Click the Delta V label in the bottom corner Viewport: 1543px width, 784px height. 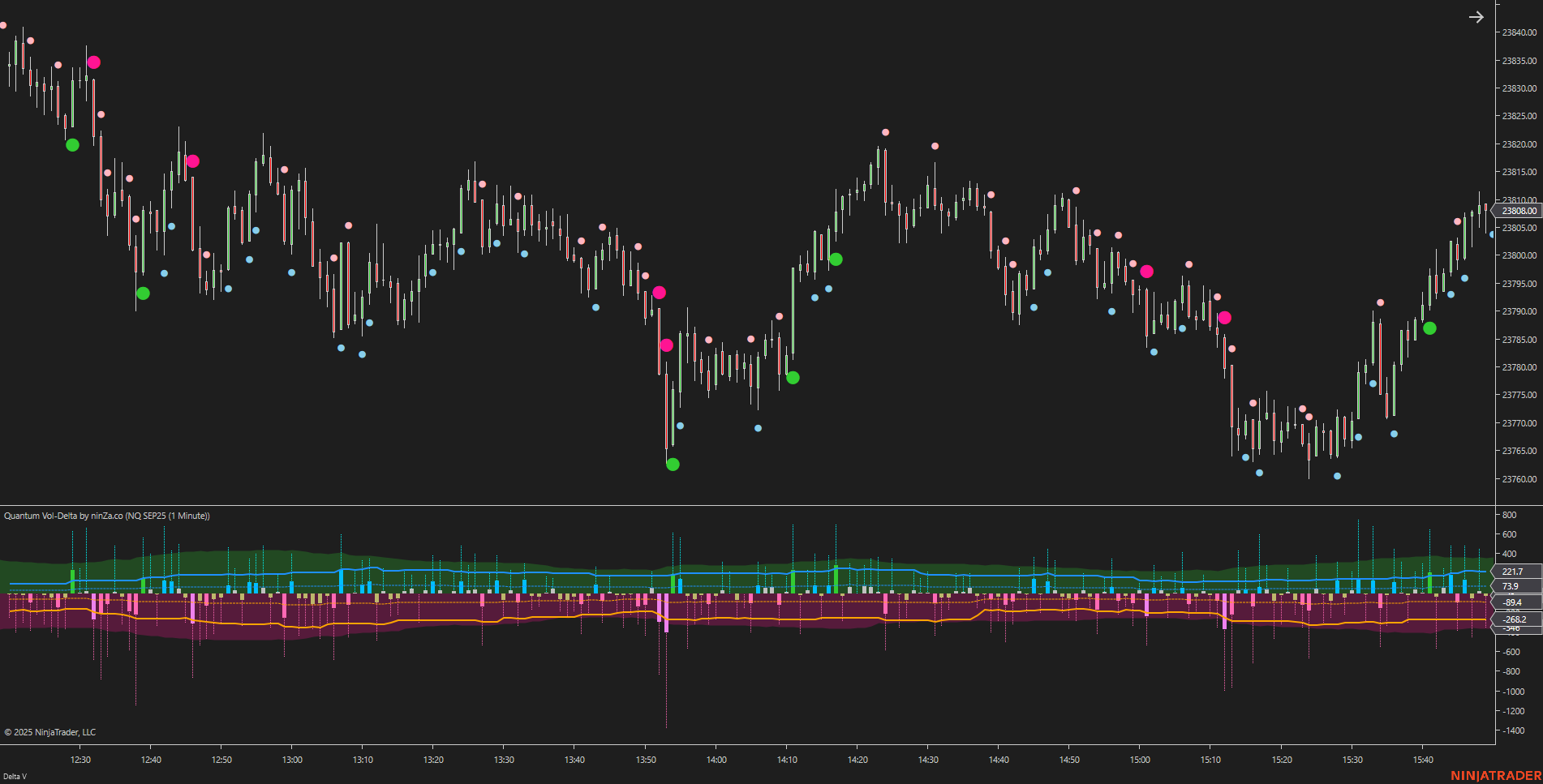(14, 777)
